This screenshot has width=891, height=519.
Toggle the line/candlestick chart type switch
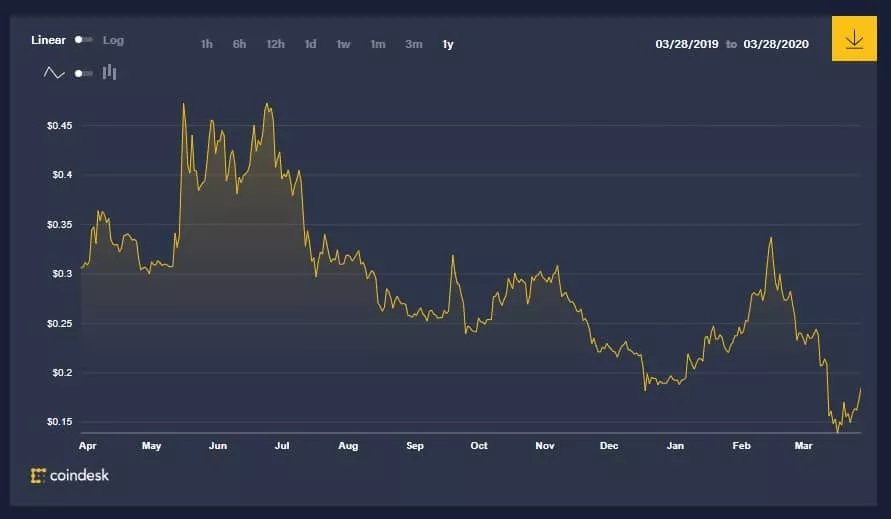pyautogui.click(x=84, y=73)
